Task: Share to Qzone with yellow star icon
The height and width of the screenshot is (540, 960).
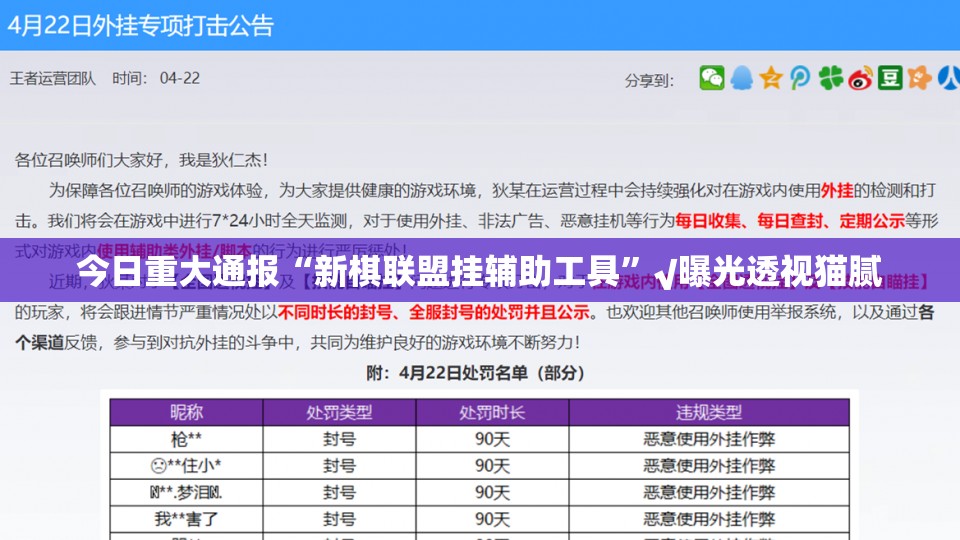Action: coord(770,78)
